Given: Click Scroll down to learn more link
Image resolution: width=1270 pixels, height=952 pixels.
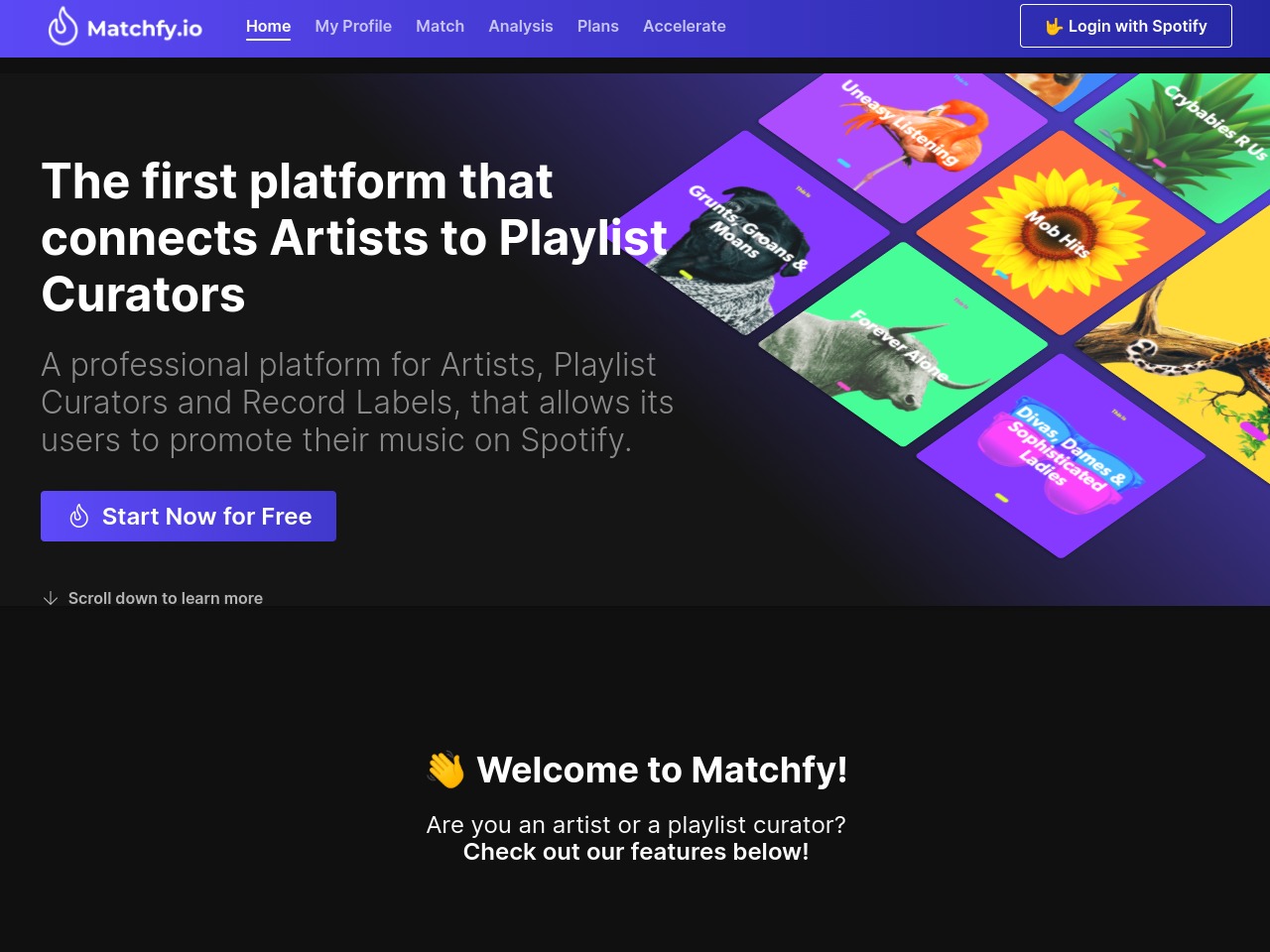Looking at the screenshot, I should 153,598.
